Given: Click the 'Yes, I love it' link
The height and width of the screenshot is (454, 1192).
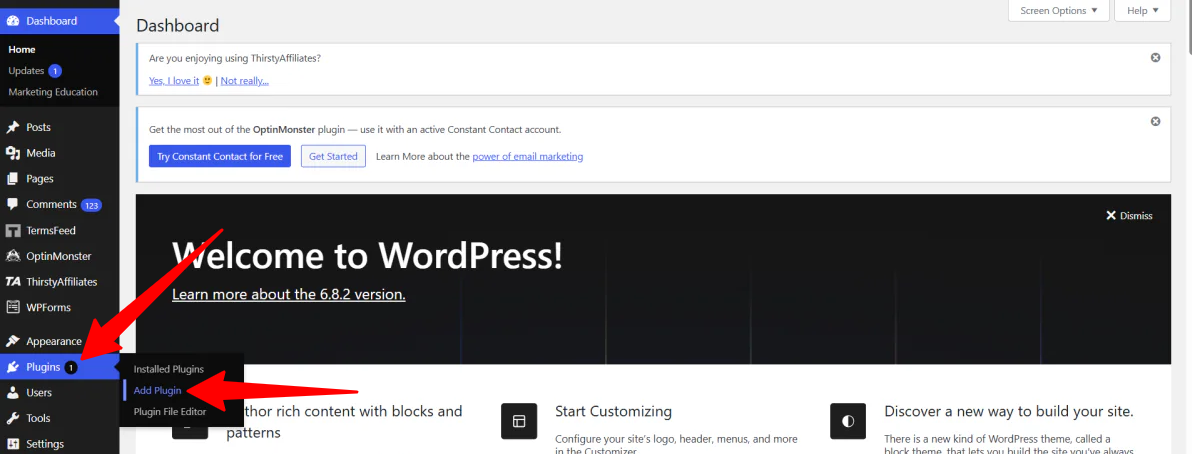Looking at the screenshot, I should click(x=174, y=81).
